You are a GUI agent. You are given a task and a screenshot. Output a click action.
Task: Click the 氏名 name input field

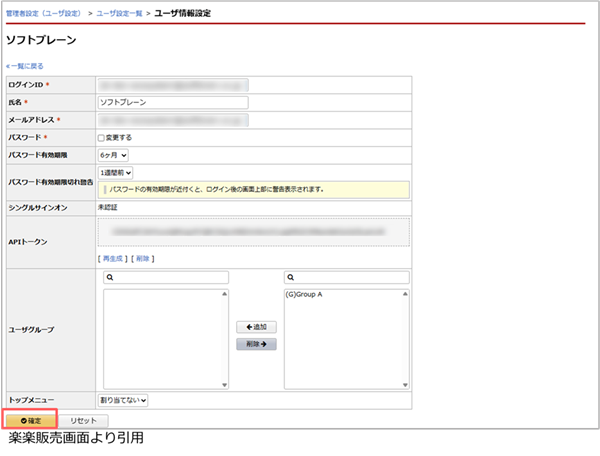(172, 101)
